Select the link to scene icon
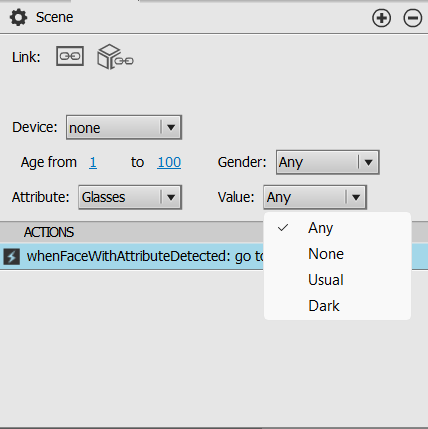 70,56
